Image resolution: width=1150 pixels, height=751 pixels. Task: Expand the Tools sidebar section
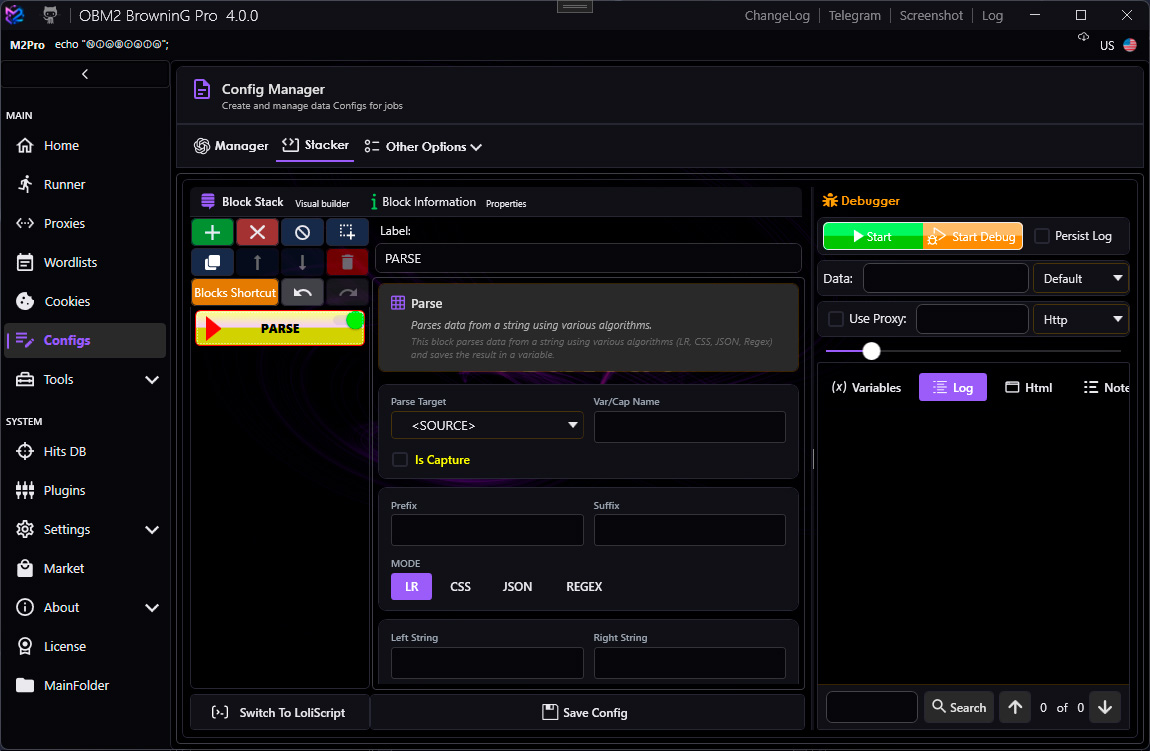coord(85,380)
